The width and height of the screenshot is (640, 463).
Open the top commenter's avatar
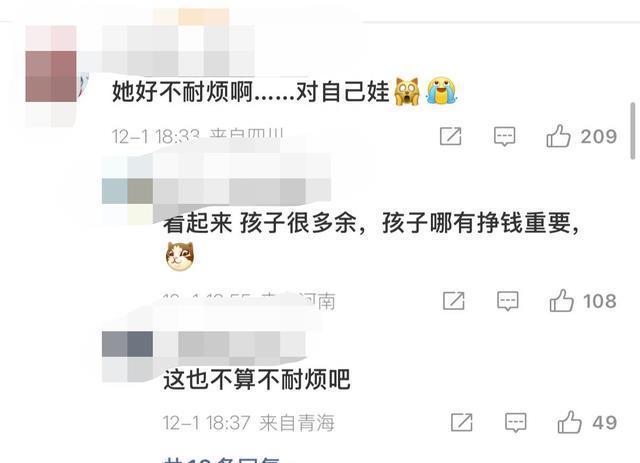(x=51, y=76)
